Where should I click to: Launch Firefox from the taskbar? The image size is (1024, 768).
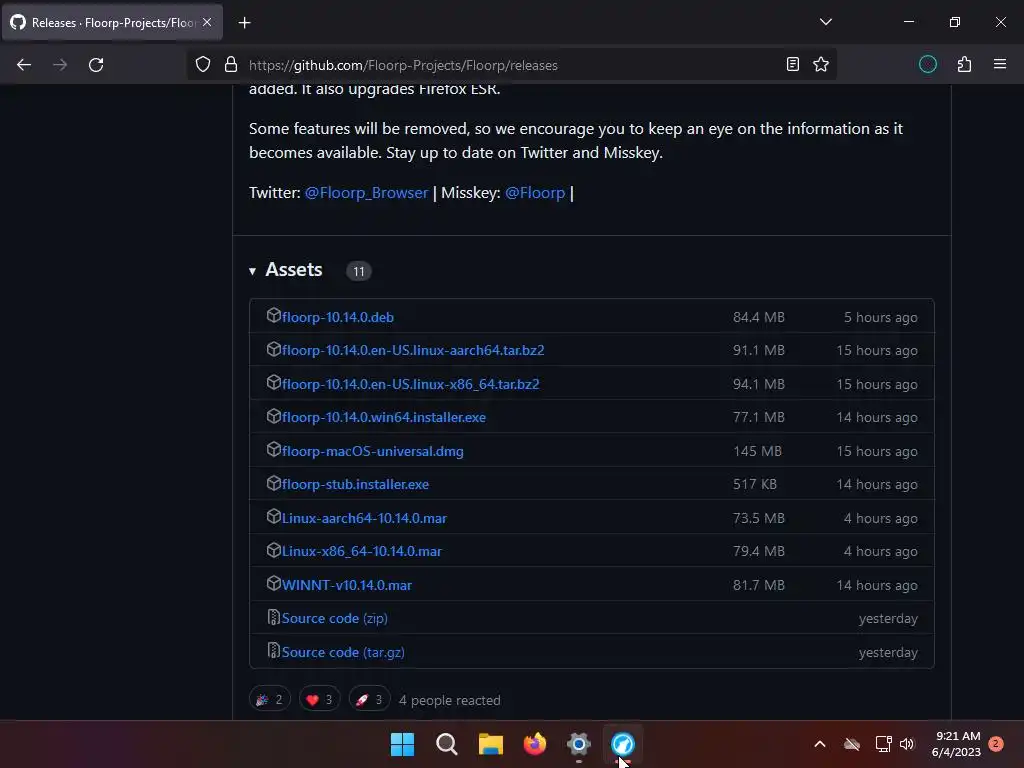535,744
